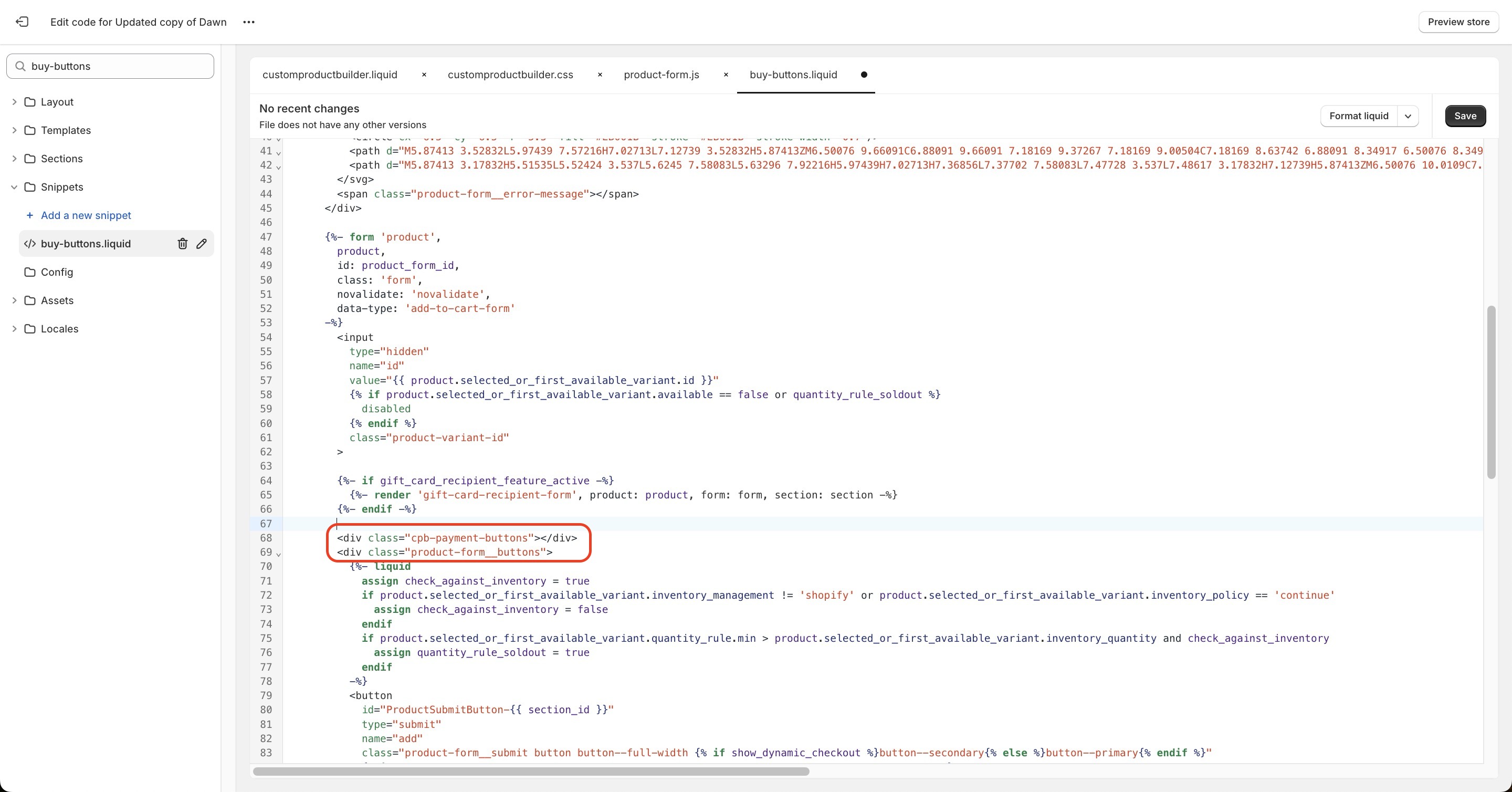1512x792 pixels.
Task: Click the Templates folder icon
Action: 30,130
